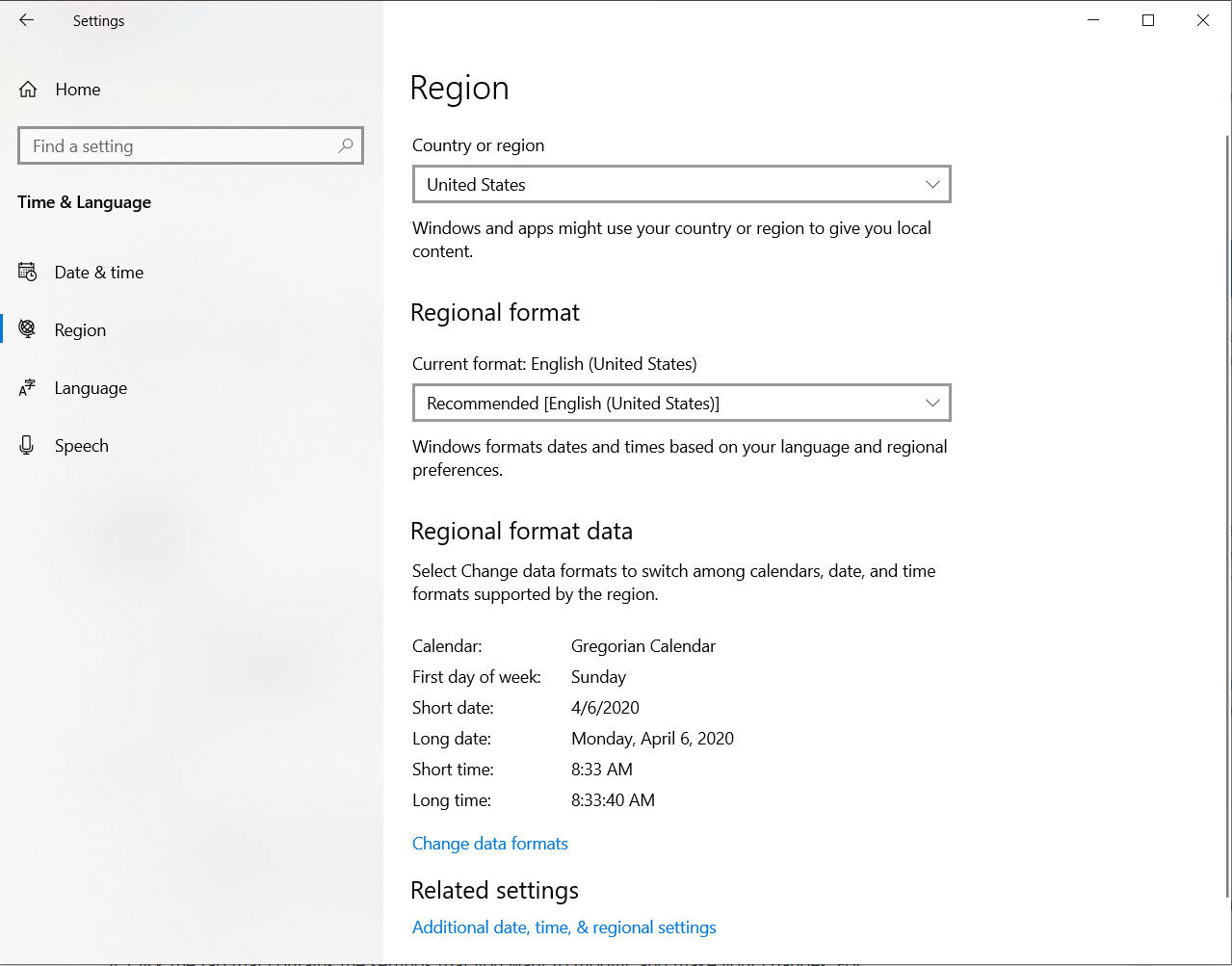1232x966 pixels.
Task: Click the Region globe icon
Action: tap(28, 329)
